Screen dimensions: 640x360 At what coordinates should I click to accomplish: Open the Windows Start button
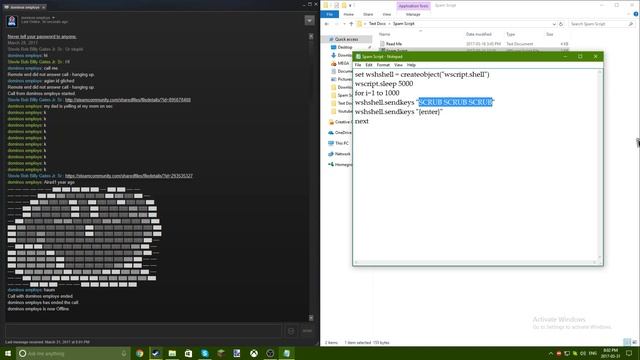pyautogui.click(x=8, y=353)
